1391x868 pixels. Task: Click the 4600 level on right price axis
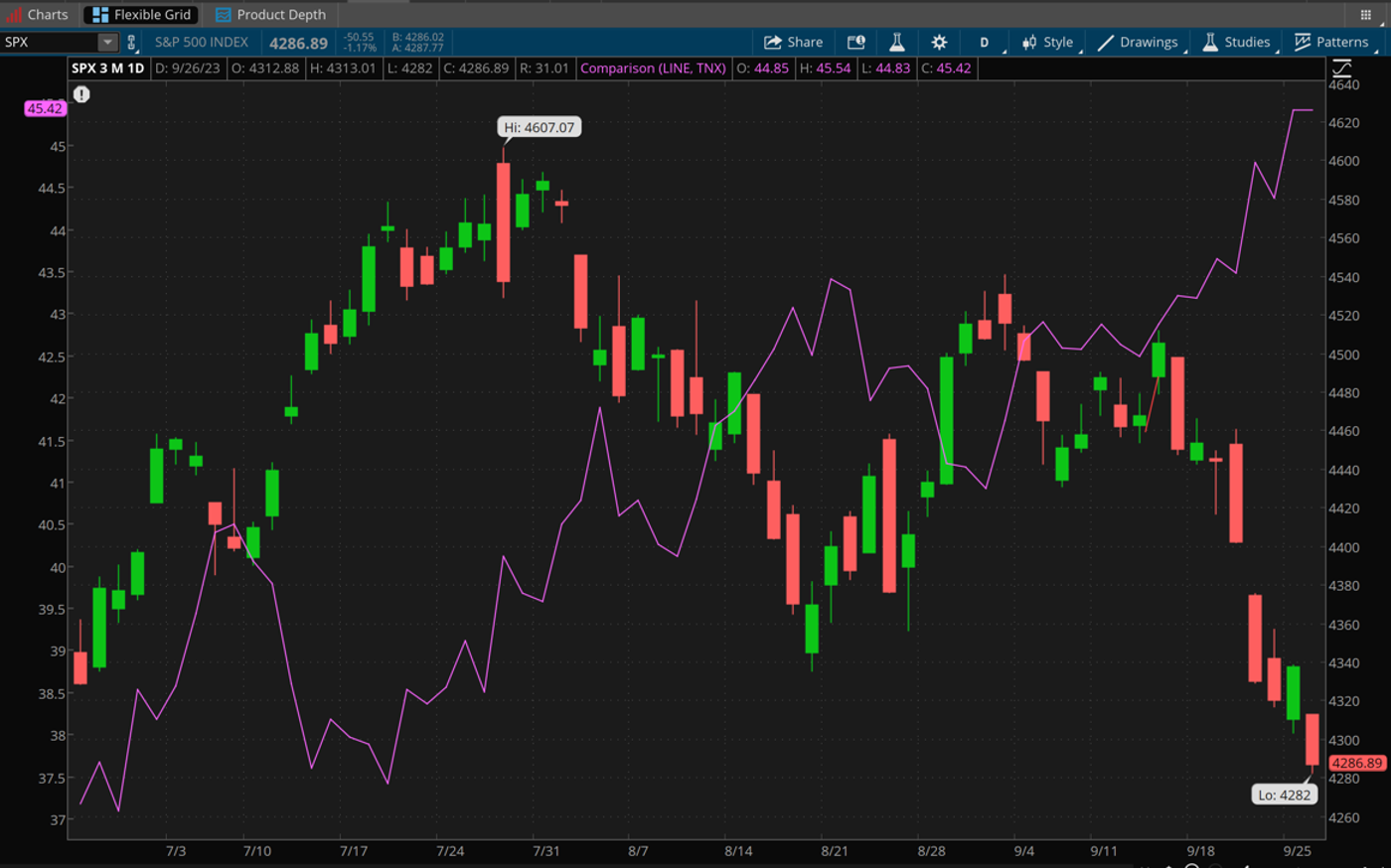tap(1344, 161)
